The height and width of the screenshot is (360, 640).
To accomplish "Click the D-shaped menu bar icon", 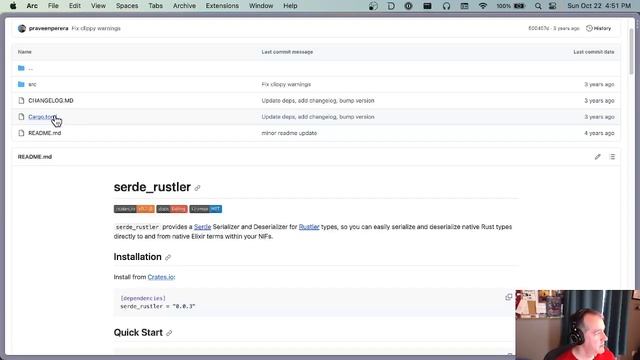I will click(391, 6).
